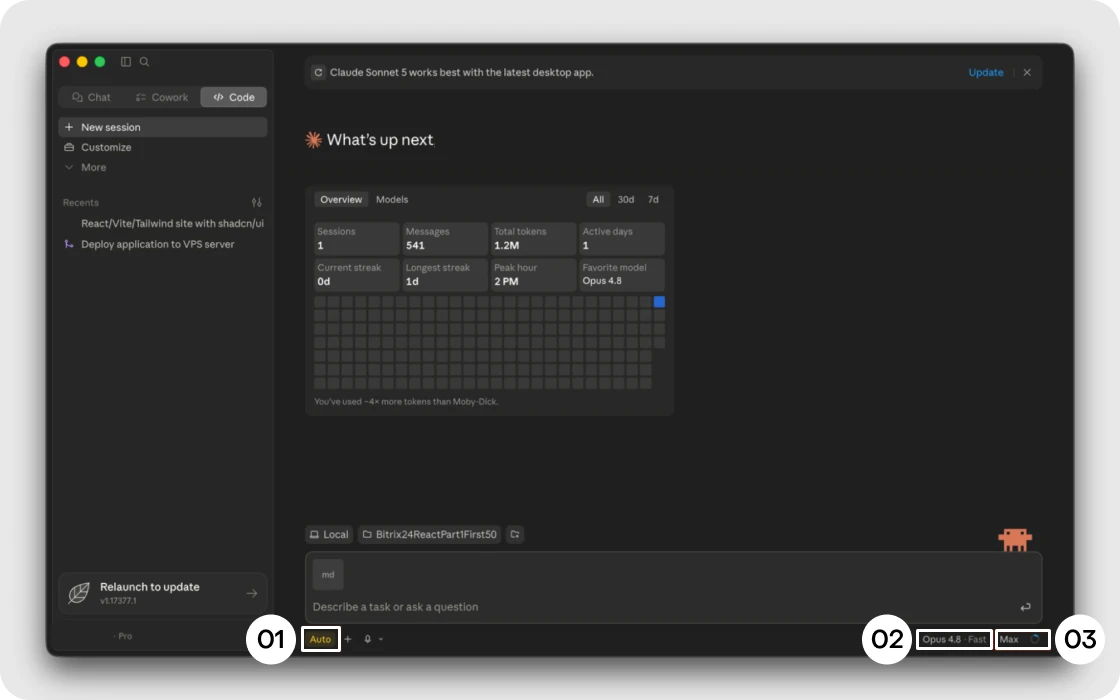The height and width of the screenshot is (700, 1120).
Task: Click the Update link in banner
Action: tap(986, 72)
